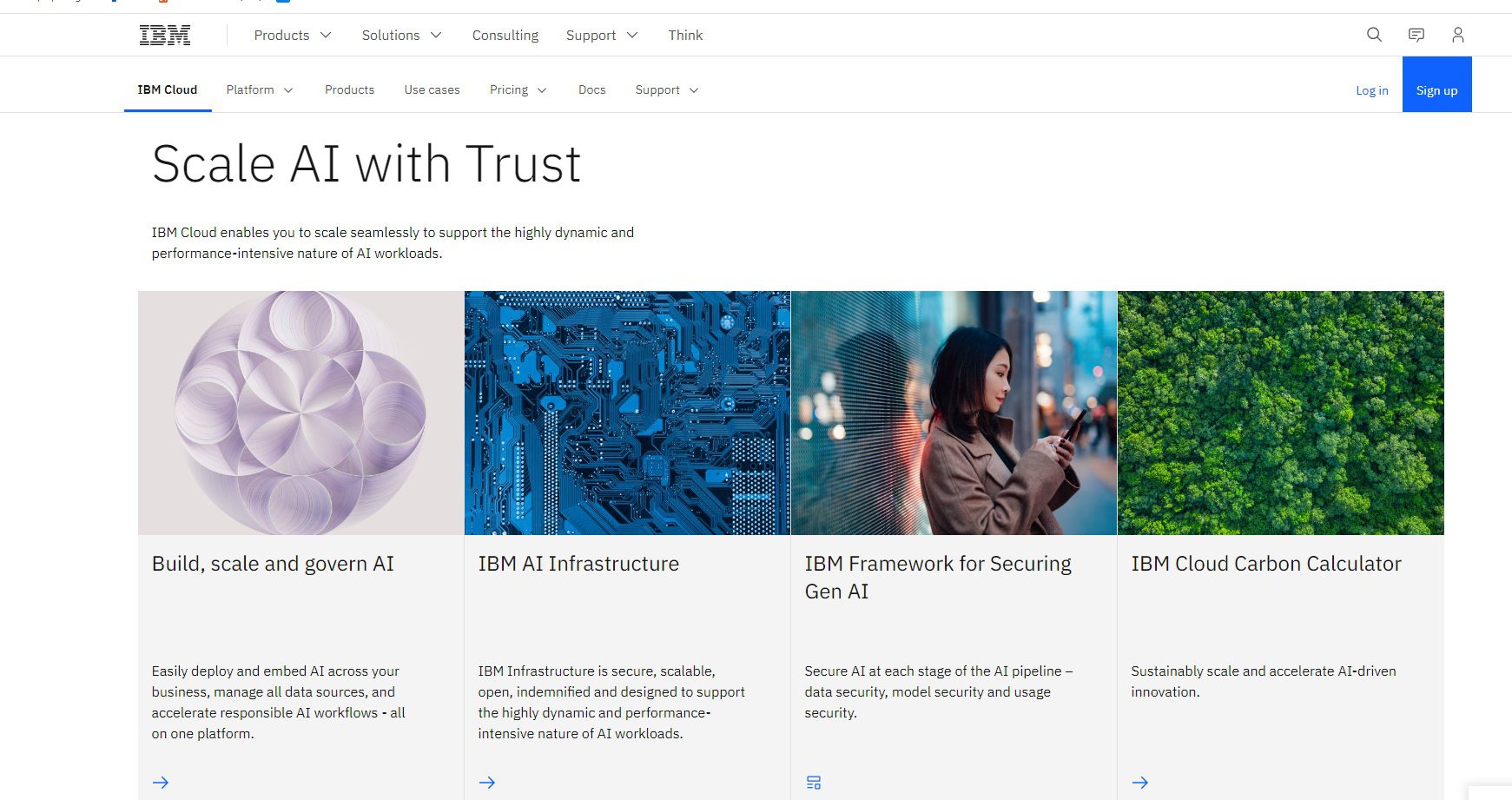Click the blue circuit board image
This screenshot has height=800, width=1512.
pyautogui.click(x=627, y=413)
